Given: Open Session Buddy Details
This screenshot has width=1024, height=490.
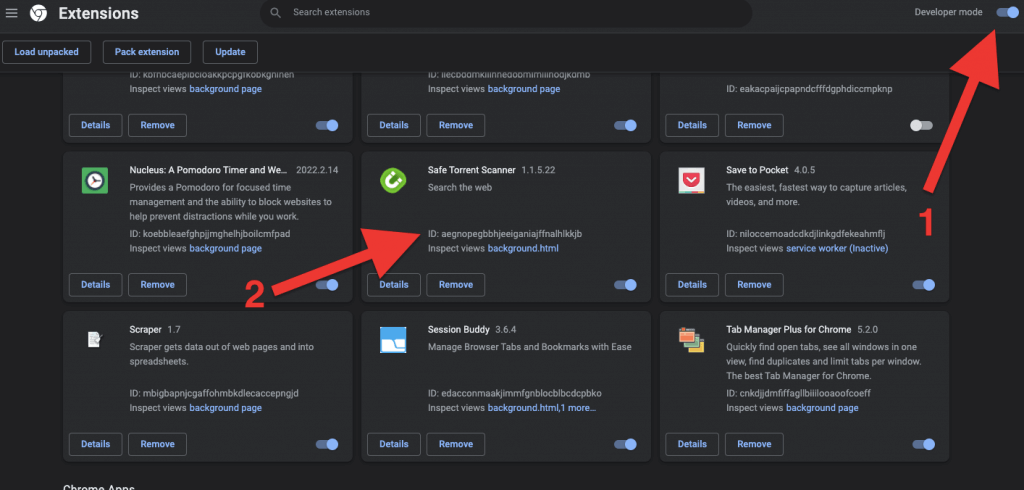Looking at the screenshot, I should pyautogui.click(x=394, y=444).
